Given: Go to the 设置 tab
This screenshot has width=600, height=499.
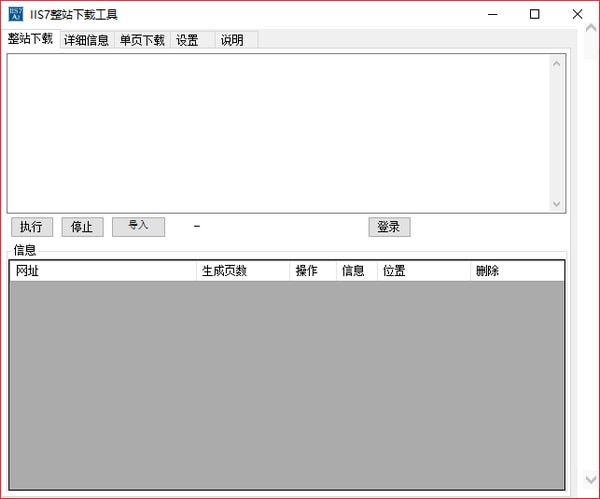Looking at the screenshot, I should [187, 40].
